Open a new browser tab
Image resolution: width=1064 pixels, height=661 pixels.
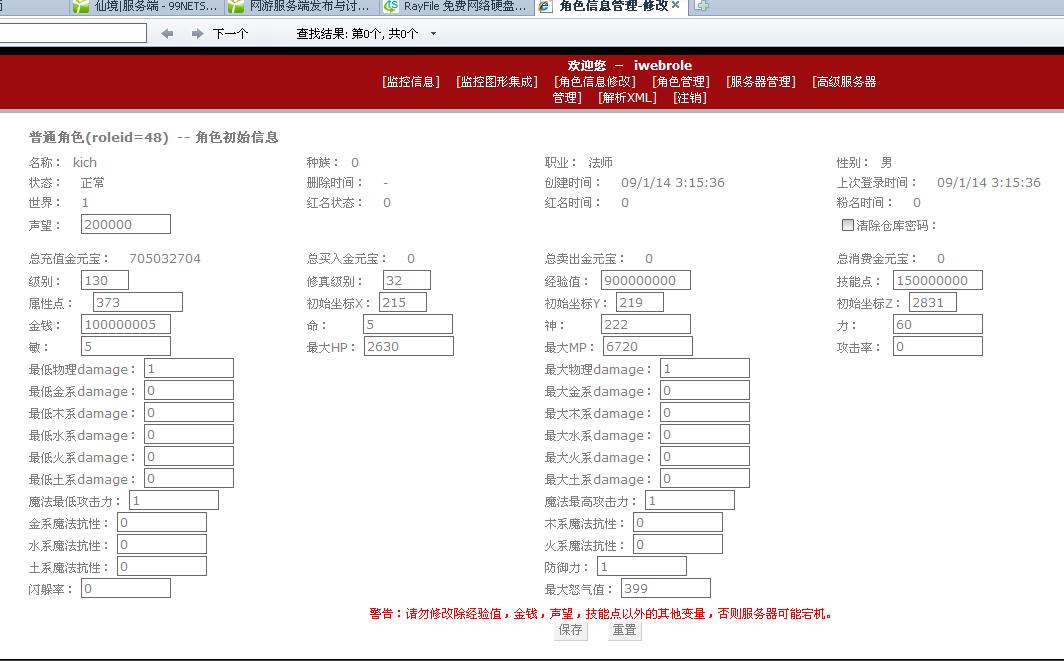click(x=702, y=6)
